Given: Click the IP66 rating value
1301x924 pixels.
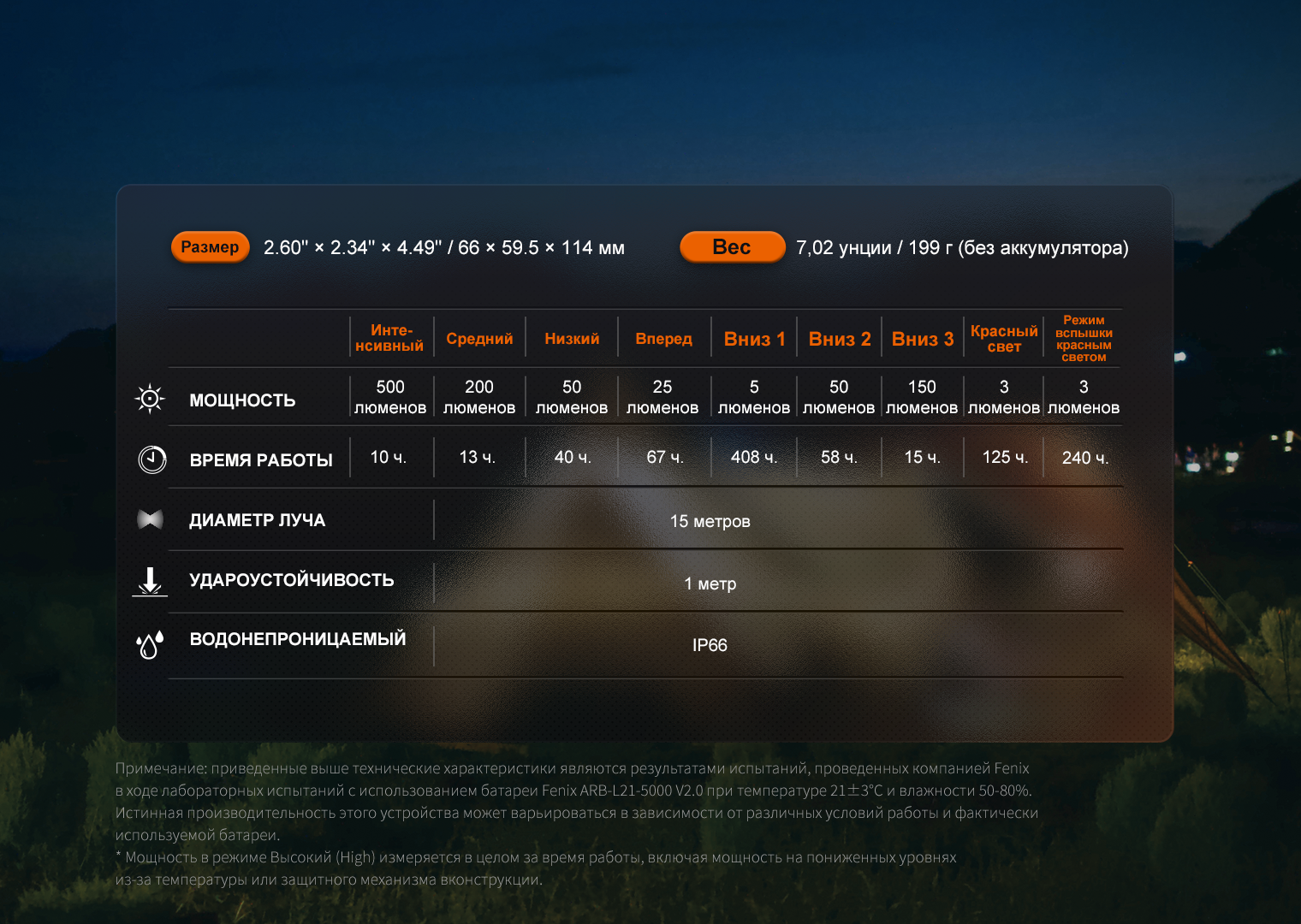Looking at the screenshot, I should tap(710, 645).
